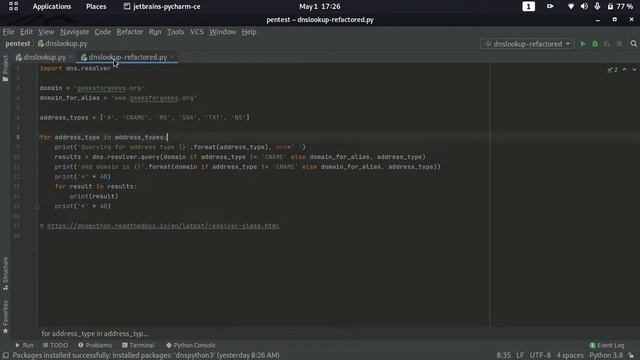
Task: Open the Python Console tool window
Action: coord(191,345)
